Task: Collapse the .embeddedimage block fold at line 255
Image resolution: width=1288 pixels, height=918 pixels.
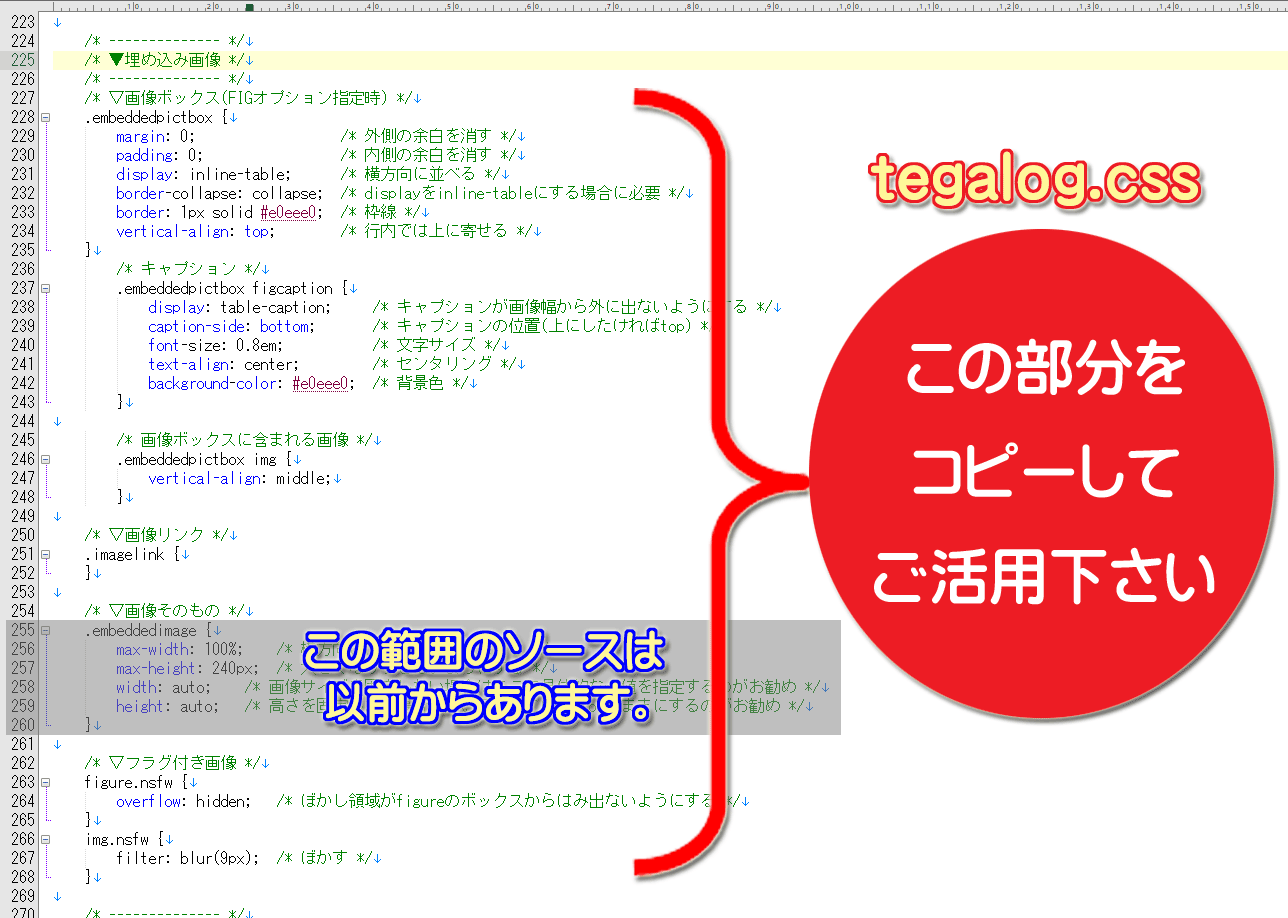Action: point(46,631)
